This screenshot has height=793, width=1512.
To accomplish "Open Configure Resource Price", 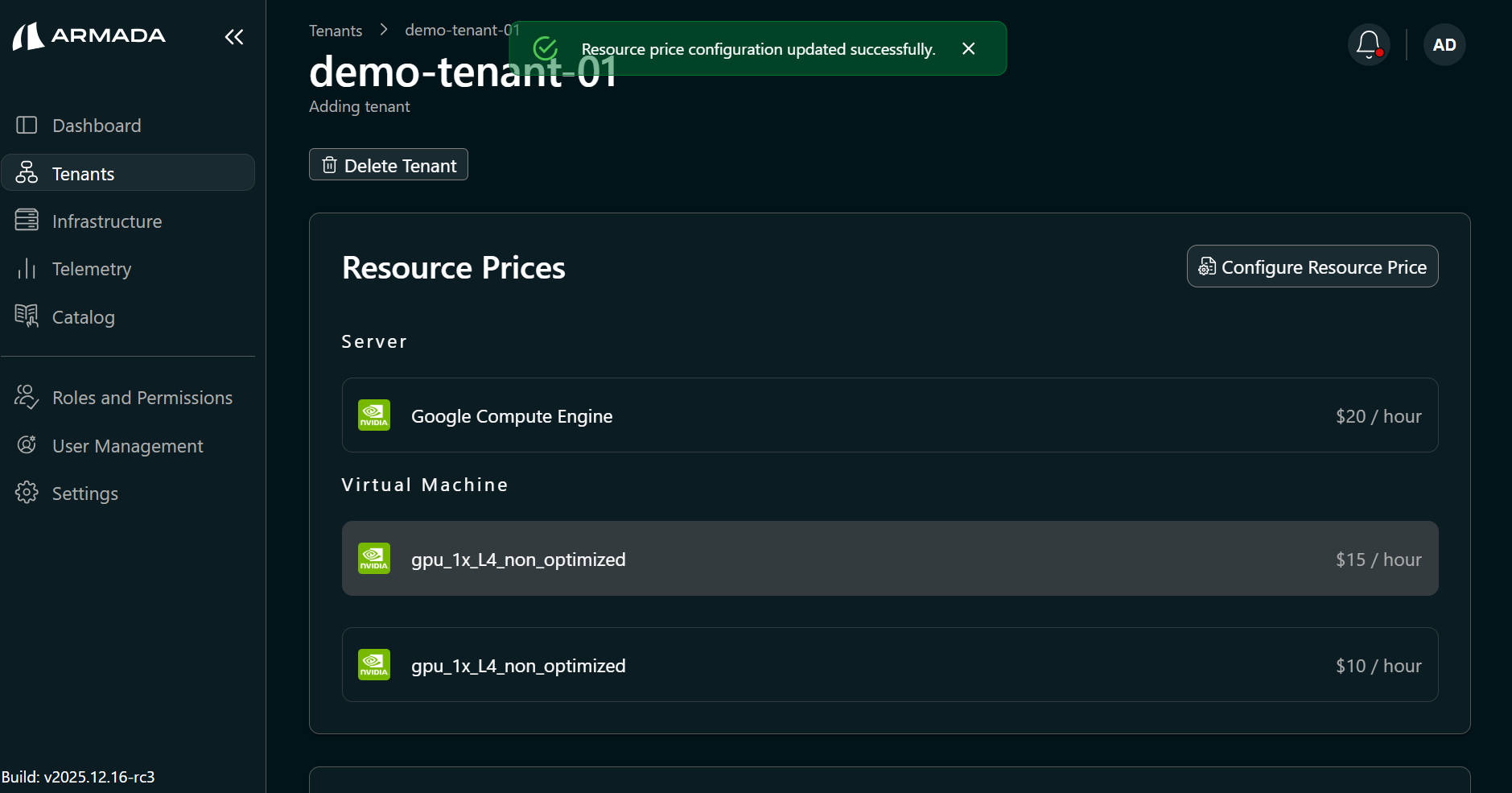I will click(x=1312, y=266).
